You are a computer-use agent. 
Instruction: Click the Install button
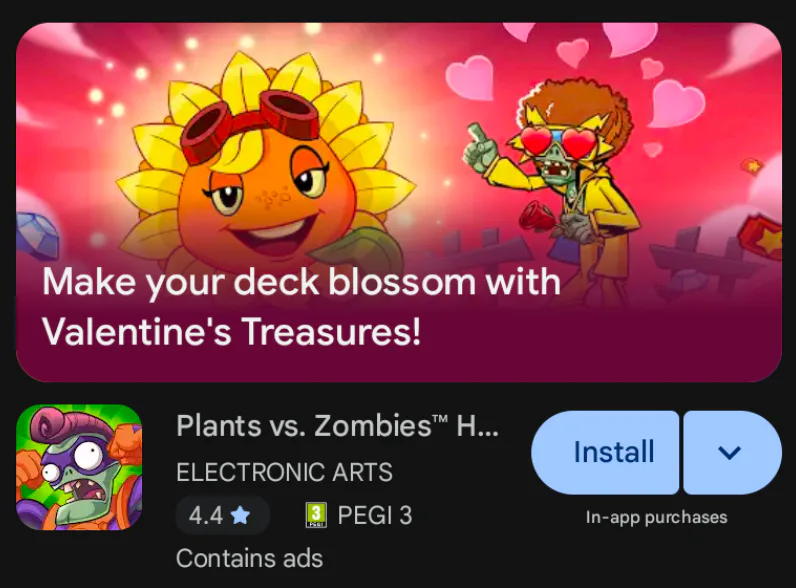pos(605,452)
